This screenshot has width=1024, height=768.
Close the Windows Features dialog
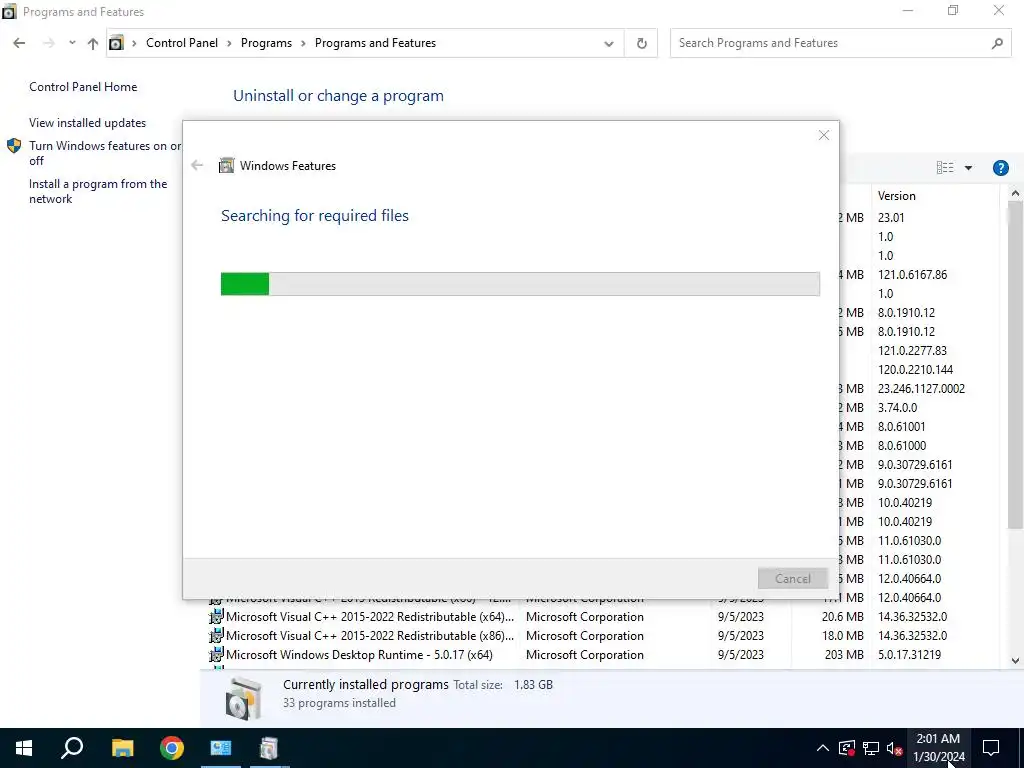tap(824, 135)
